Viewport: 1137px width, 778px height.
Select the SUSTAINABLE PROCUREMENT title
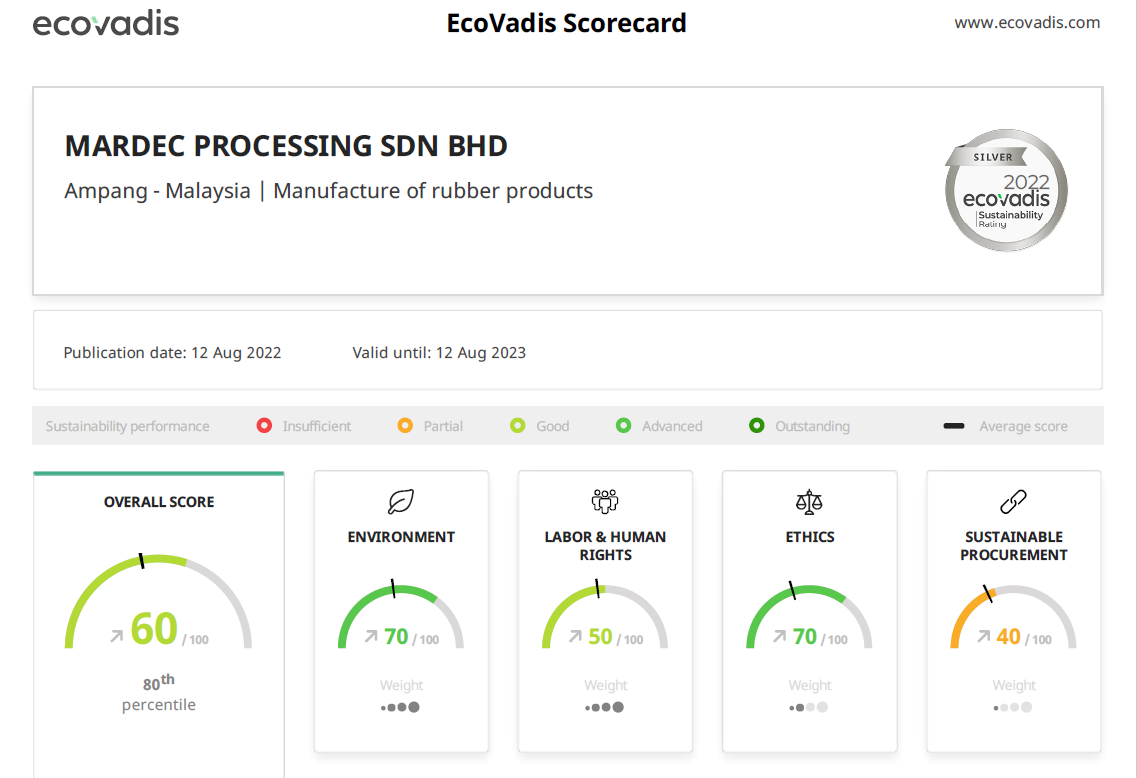[x=1014, y=545]
